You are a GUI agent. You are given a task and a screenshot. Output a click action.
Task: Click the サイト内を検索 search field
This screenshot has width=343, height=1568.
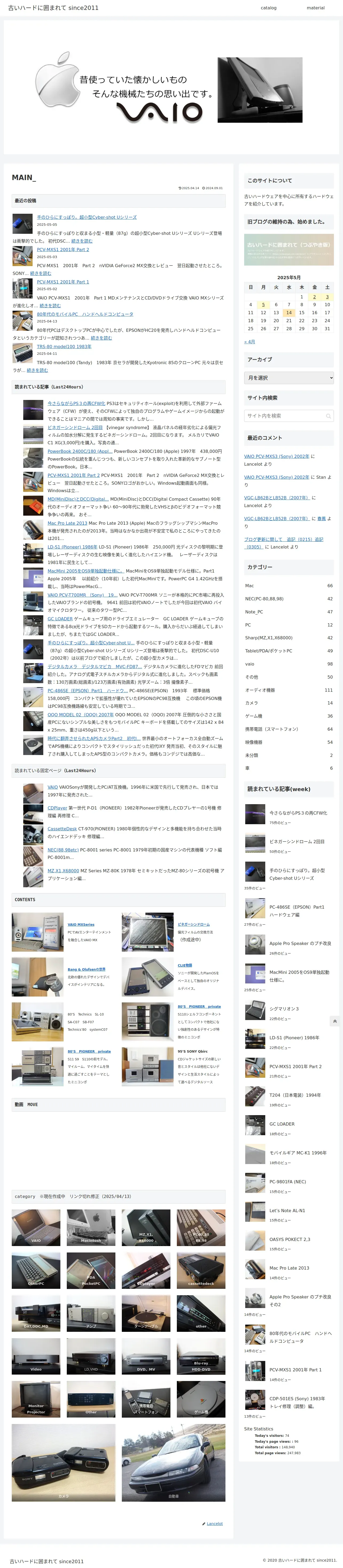(x=289, y=416)
